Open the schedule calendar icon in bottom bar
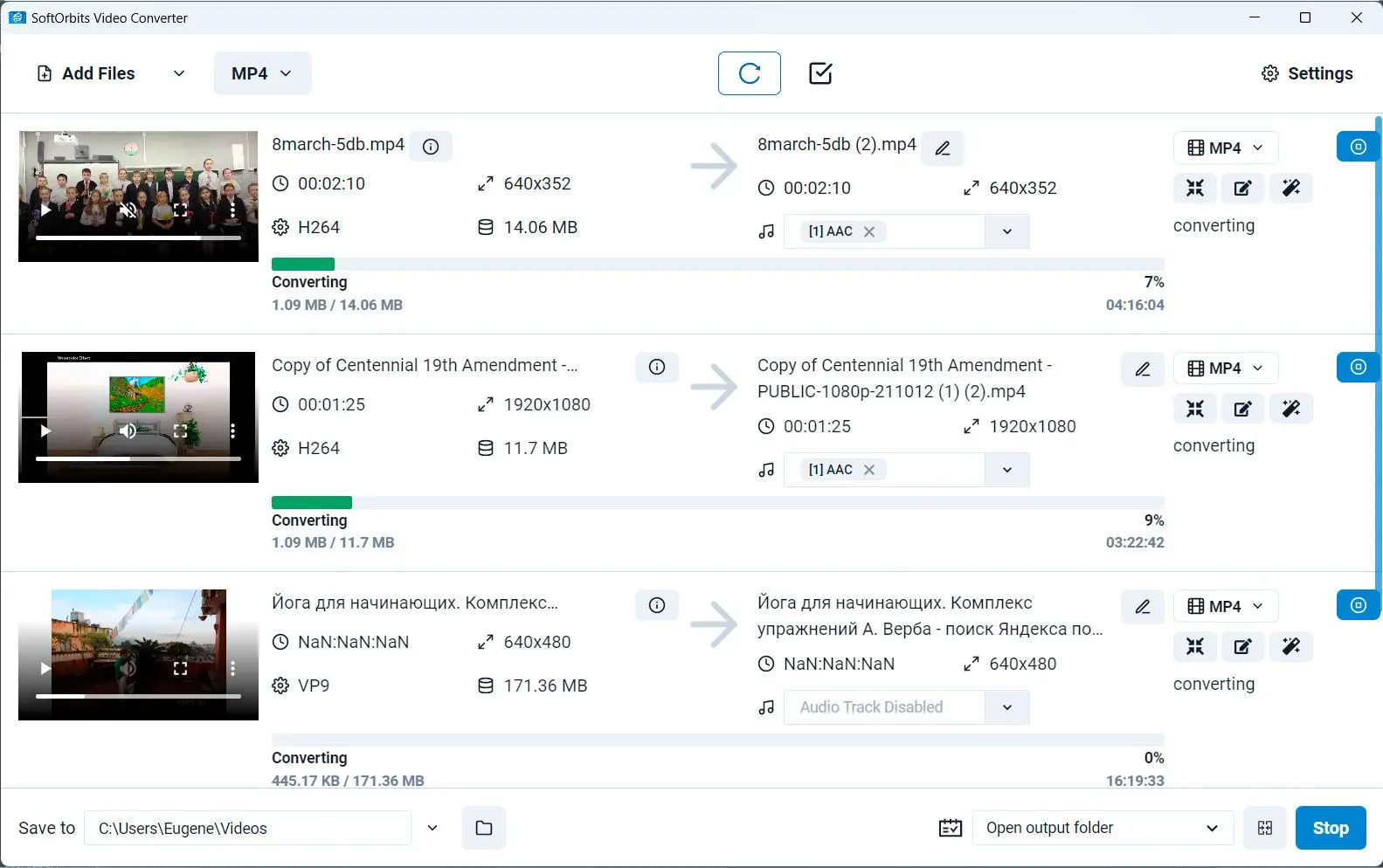The image size is (1383, 868). click(950, 828)
